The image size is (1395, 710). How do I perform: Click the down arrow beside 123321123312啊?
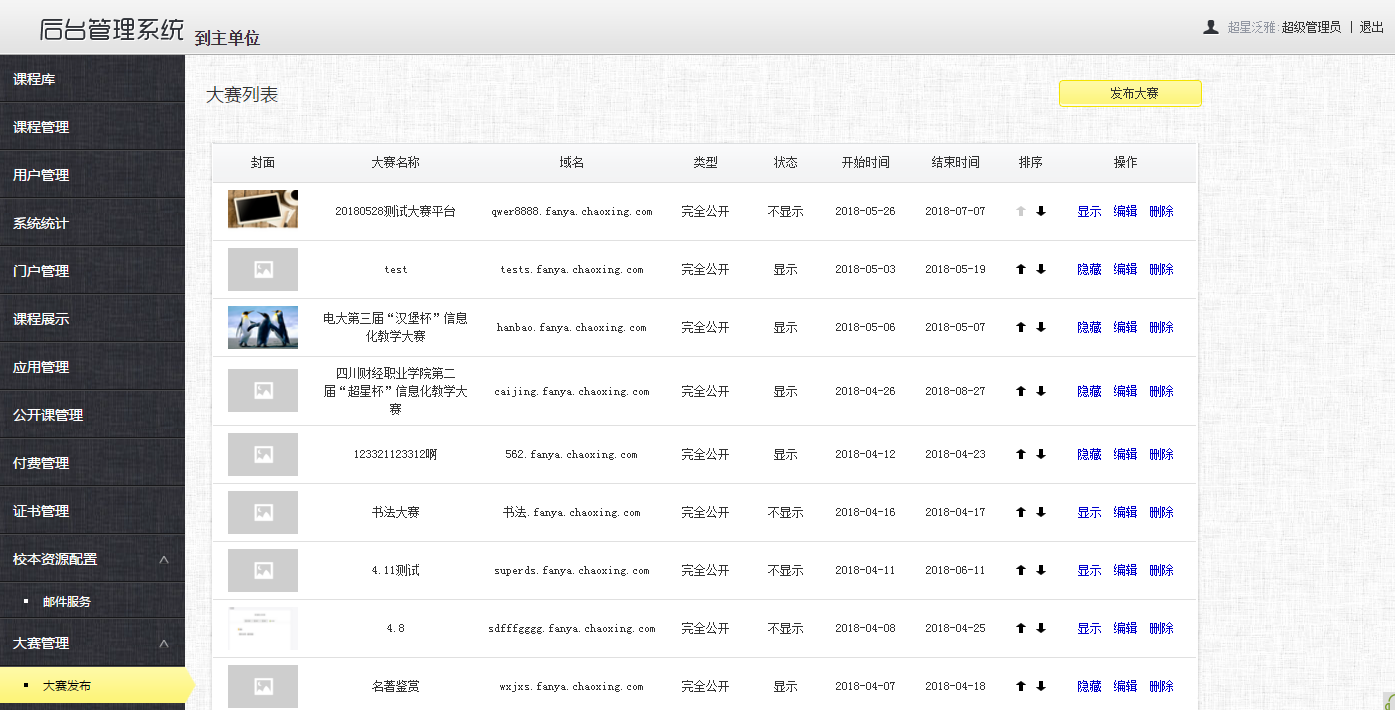click(x=1040, y=454)
